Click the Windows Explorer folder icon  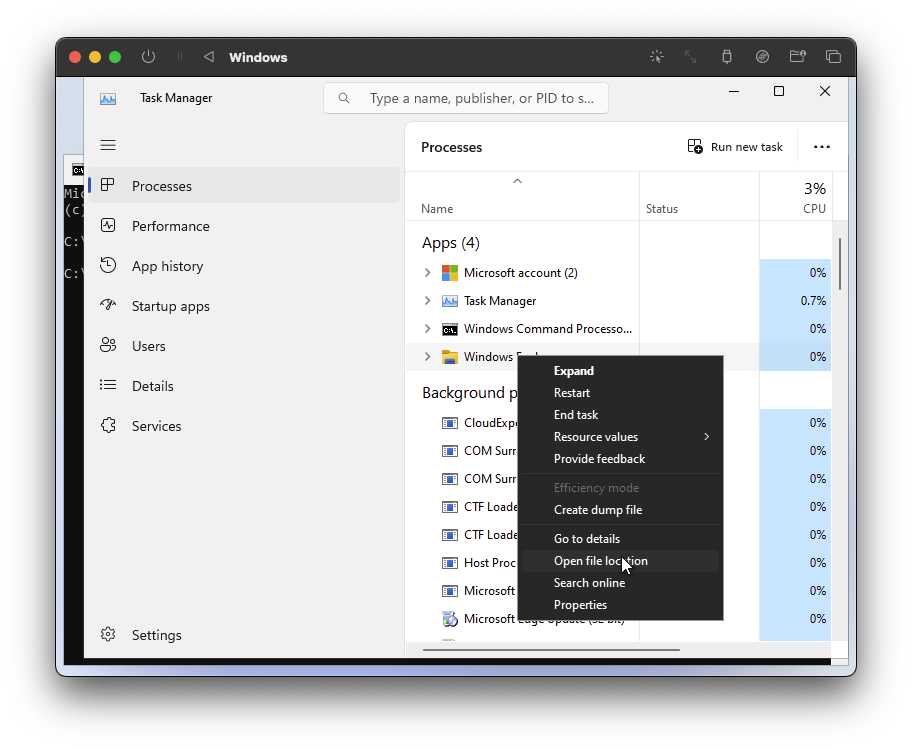pyautogui.click(x=450, y=357)
